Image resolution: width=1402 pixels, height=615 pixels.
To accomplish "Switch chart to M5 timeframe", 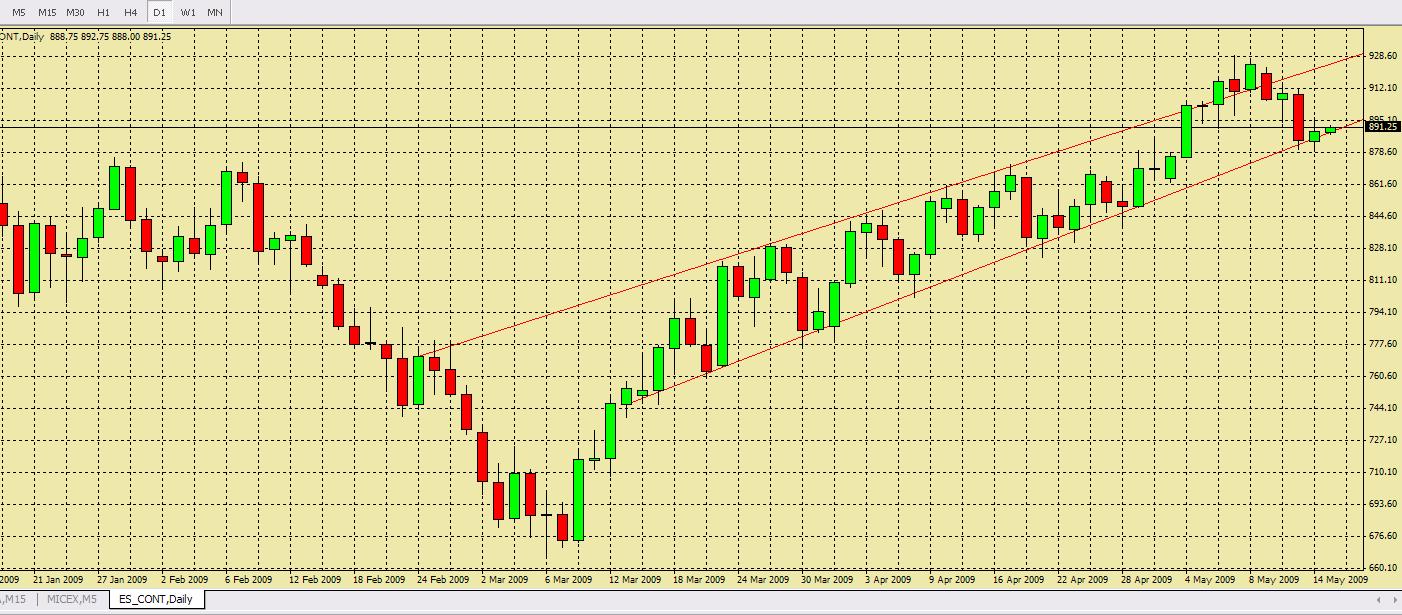I will coord(19,12).
